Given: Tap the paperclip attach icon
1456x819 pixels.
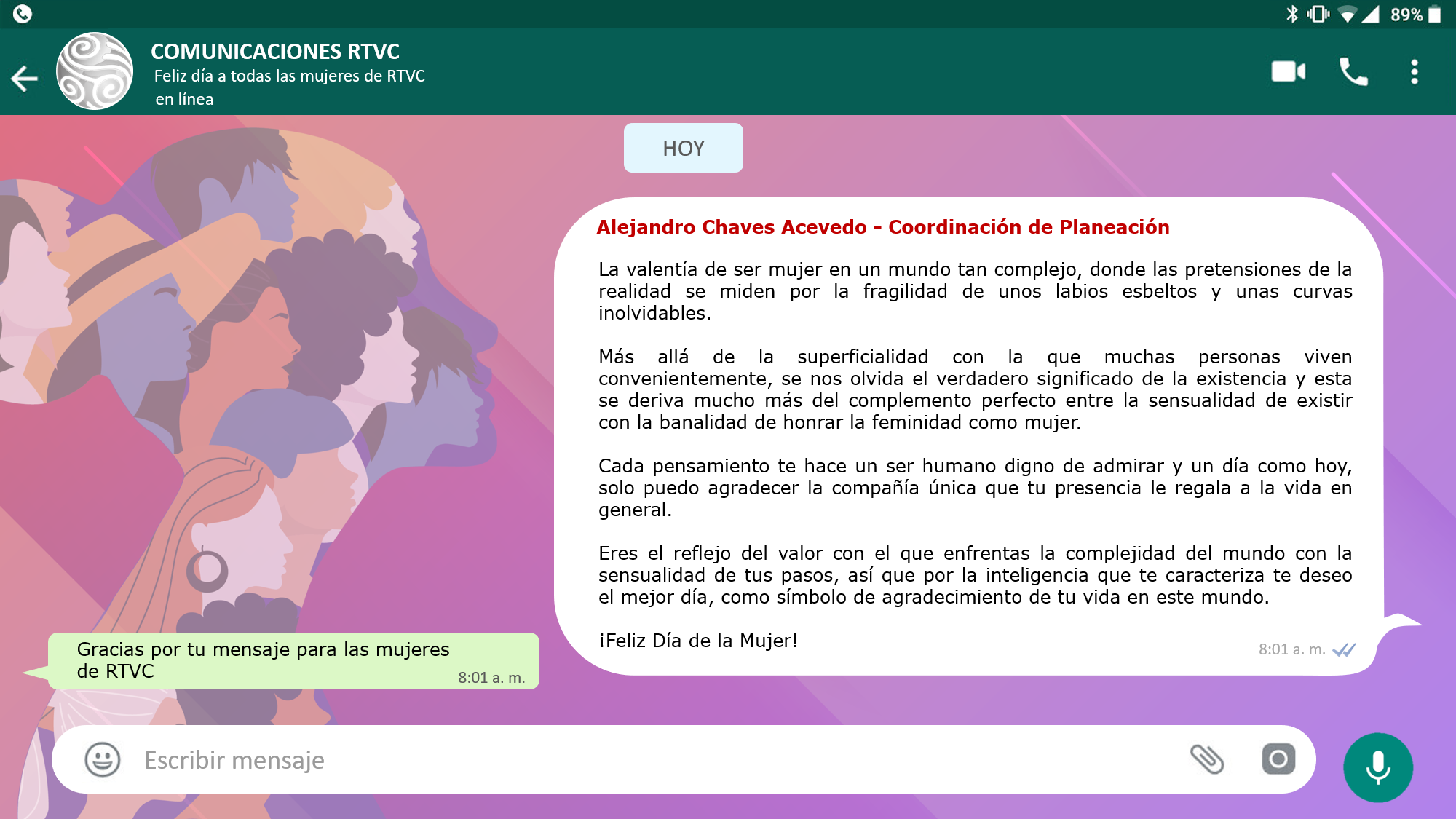Looking at the screenshot, I should [1206, 759].
